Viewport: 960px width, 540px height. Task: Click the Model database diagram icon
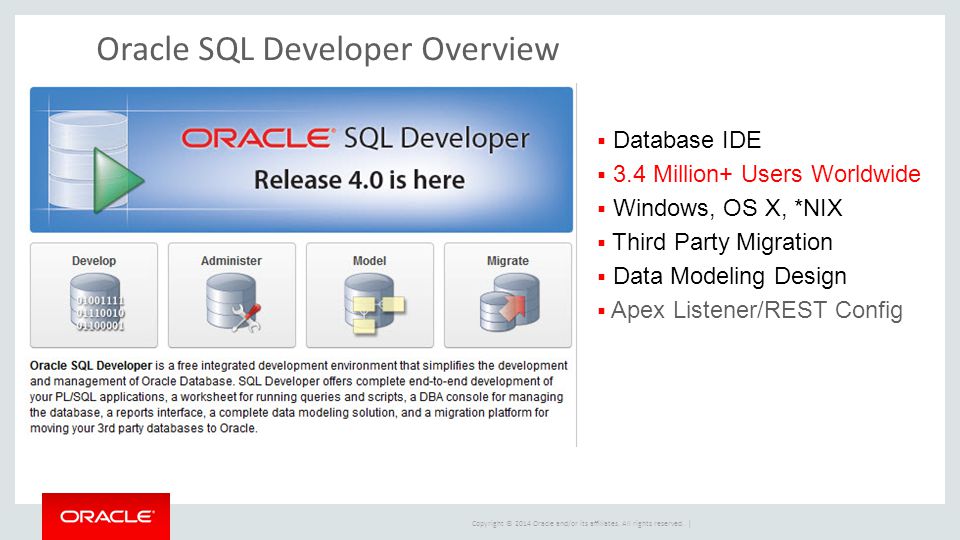[x=373, y=304]
